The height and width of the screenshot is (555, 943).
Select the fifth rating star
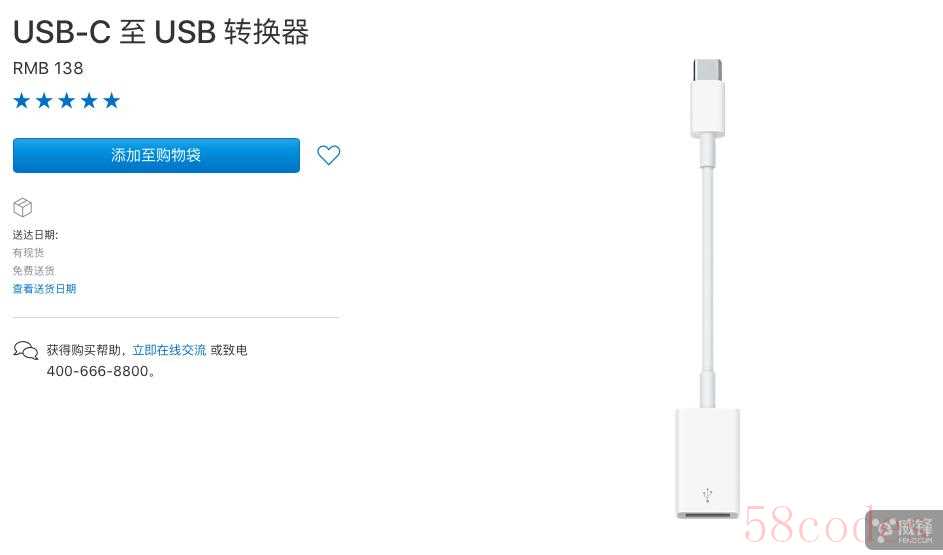(x=111, y=100)
